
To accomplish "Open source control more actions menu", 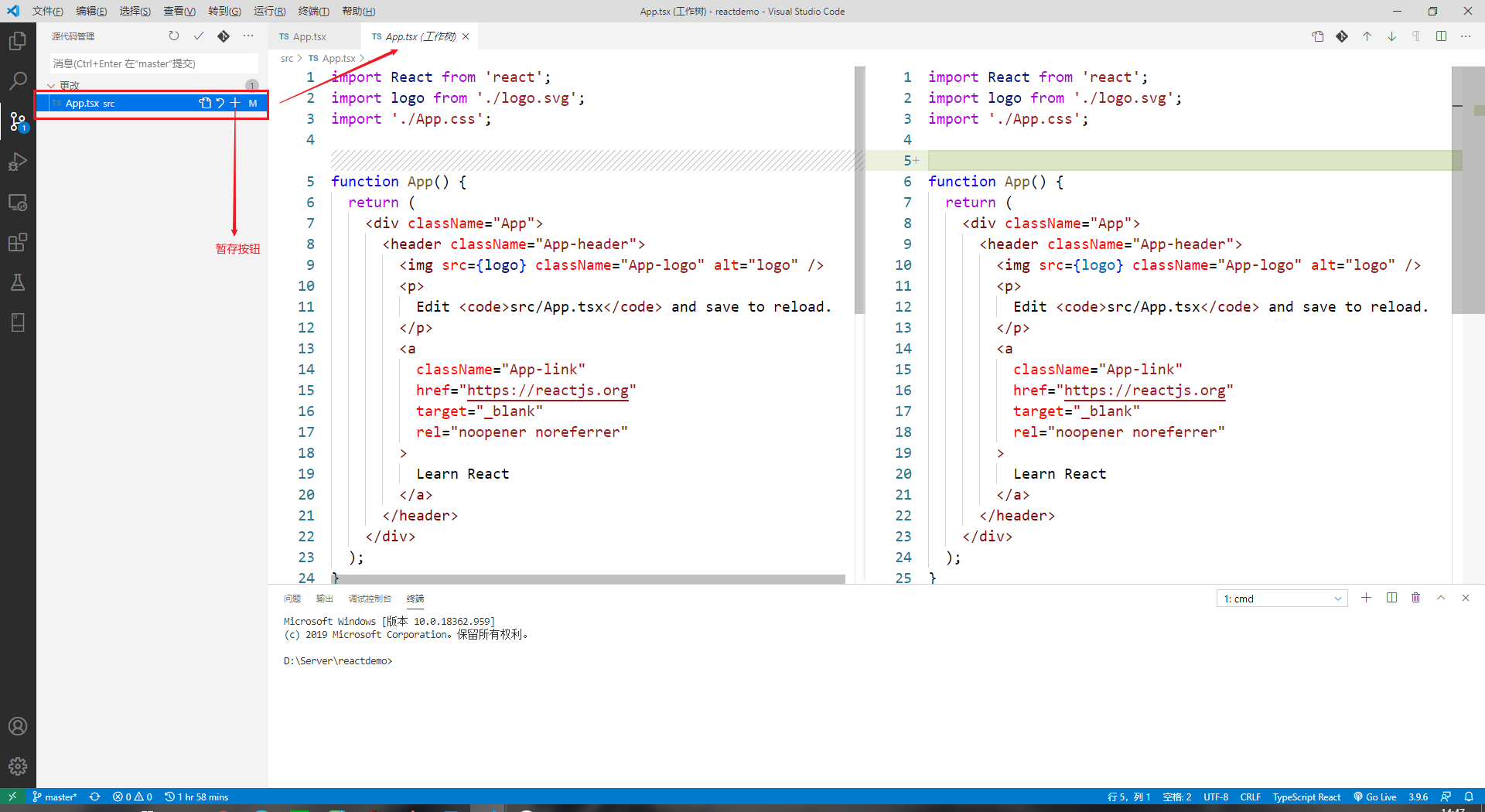I will click(248, 36).
